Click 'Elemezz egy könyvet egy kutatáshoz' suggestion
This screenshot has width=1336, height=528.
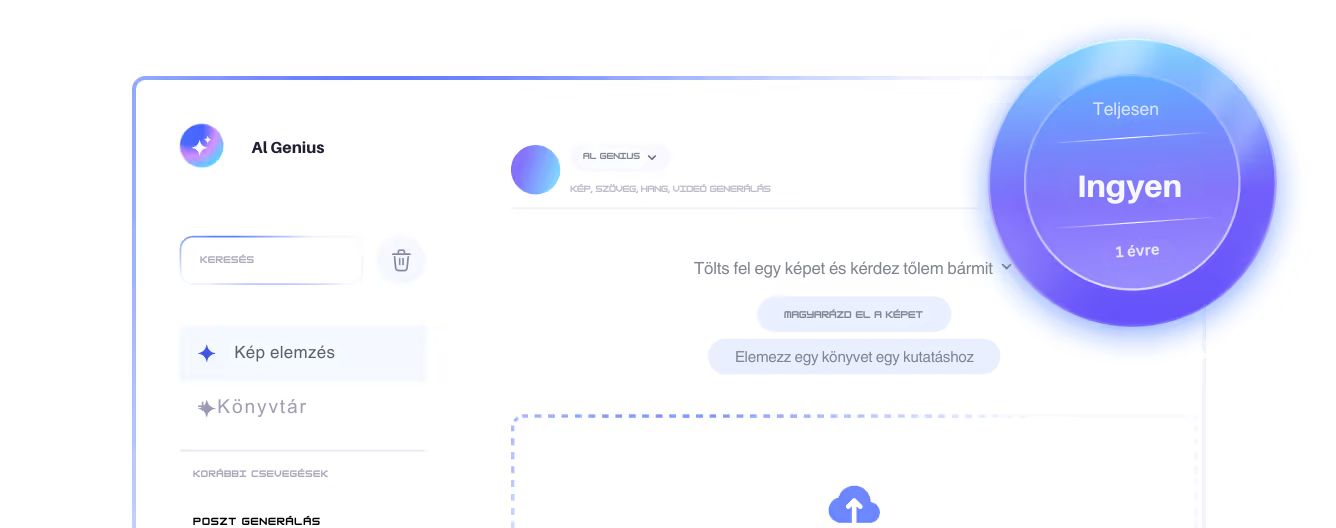pyautogui.click(x=854, y=356)
